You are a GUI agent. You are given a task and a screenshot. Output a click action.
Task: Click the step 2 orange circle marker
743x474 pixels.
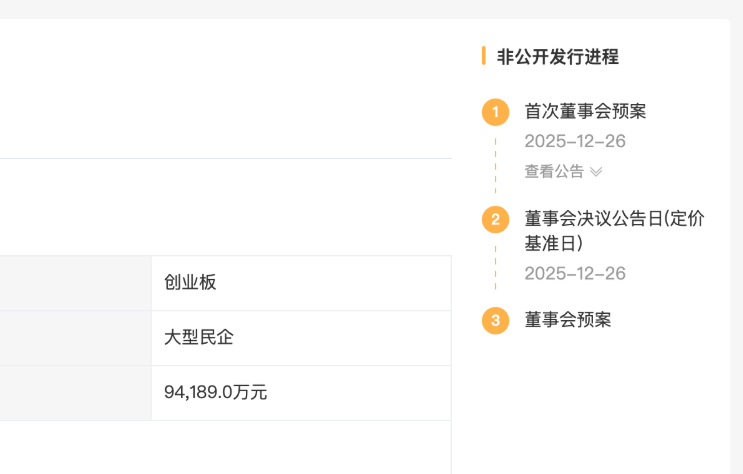tap(495, 219)
